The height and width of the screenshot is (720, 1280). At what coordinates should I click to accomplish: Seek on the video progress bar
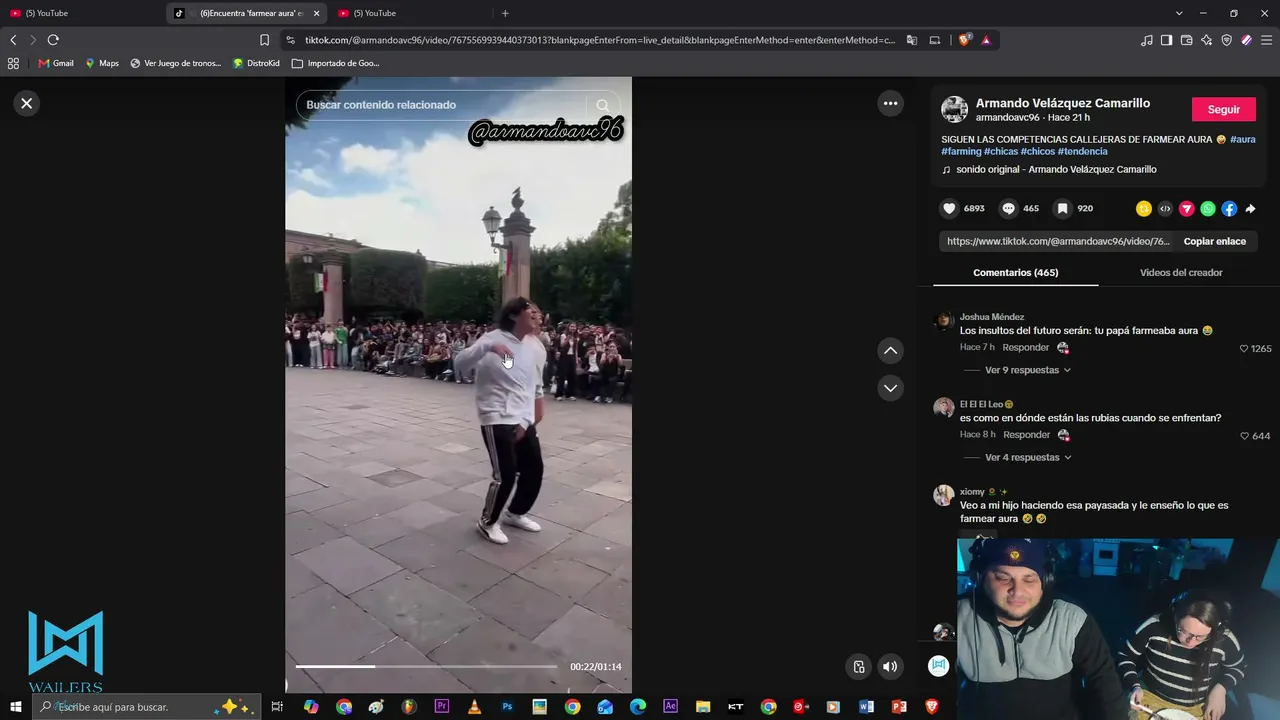pos(426,666)
